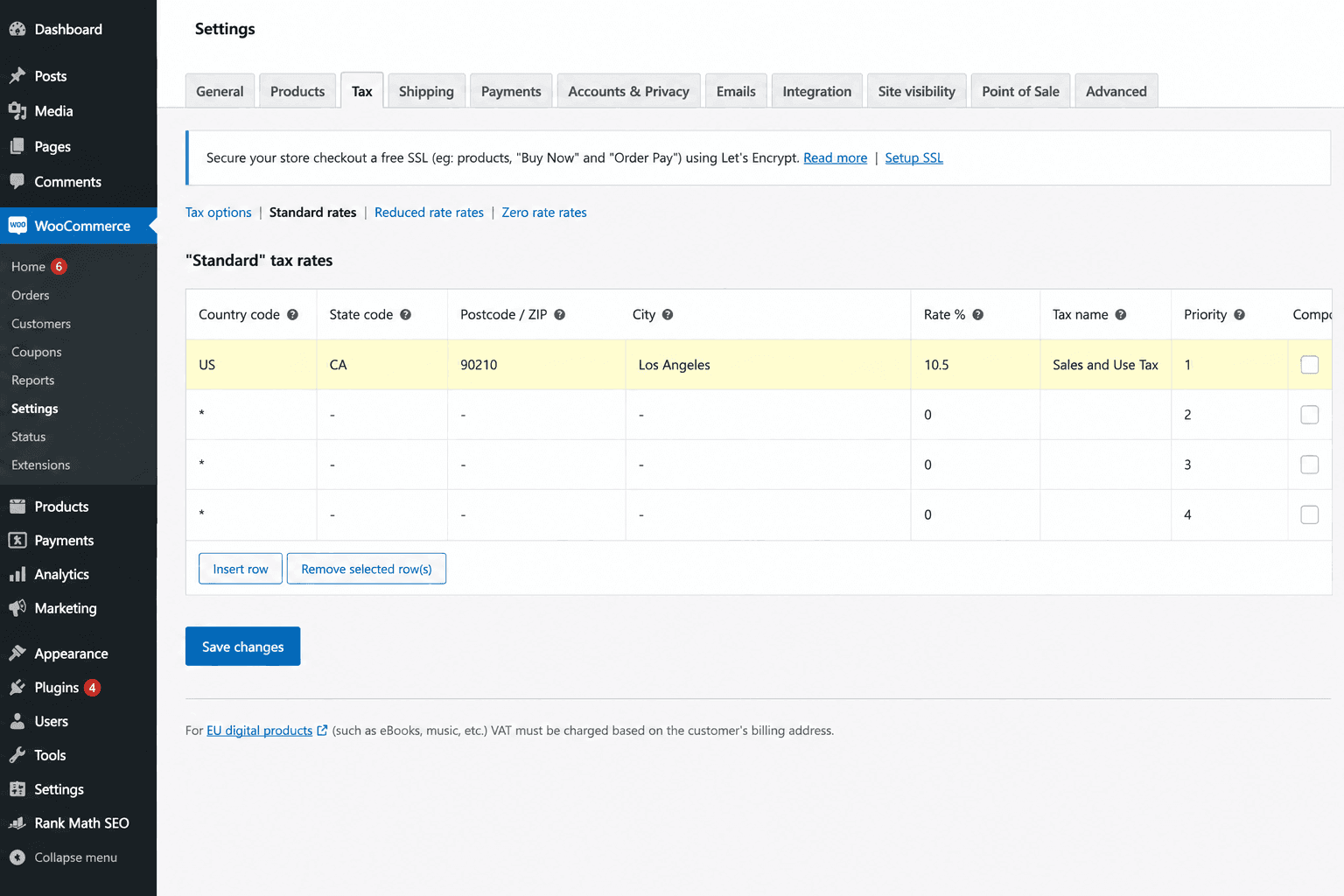Open WooCommerce Extensions submenu item
1344x896 pixels.
pos(41,465)
